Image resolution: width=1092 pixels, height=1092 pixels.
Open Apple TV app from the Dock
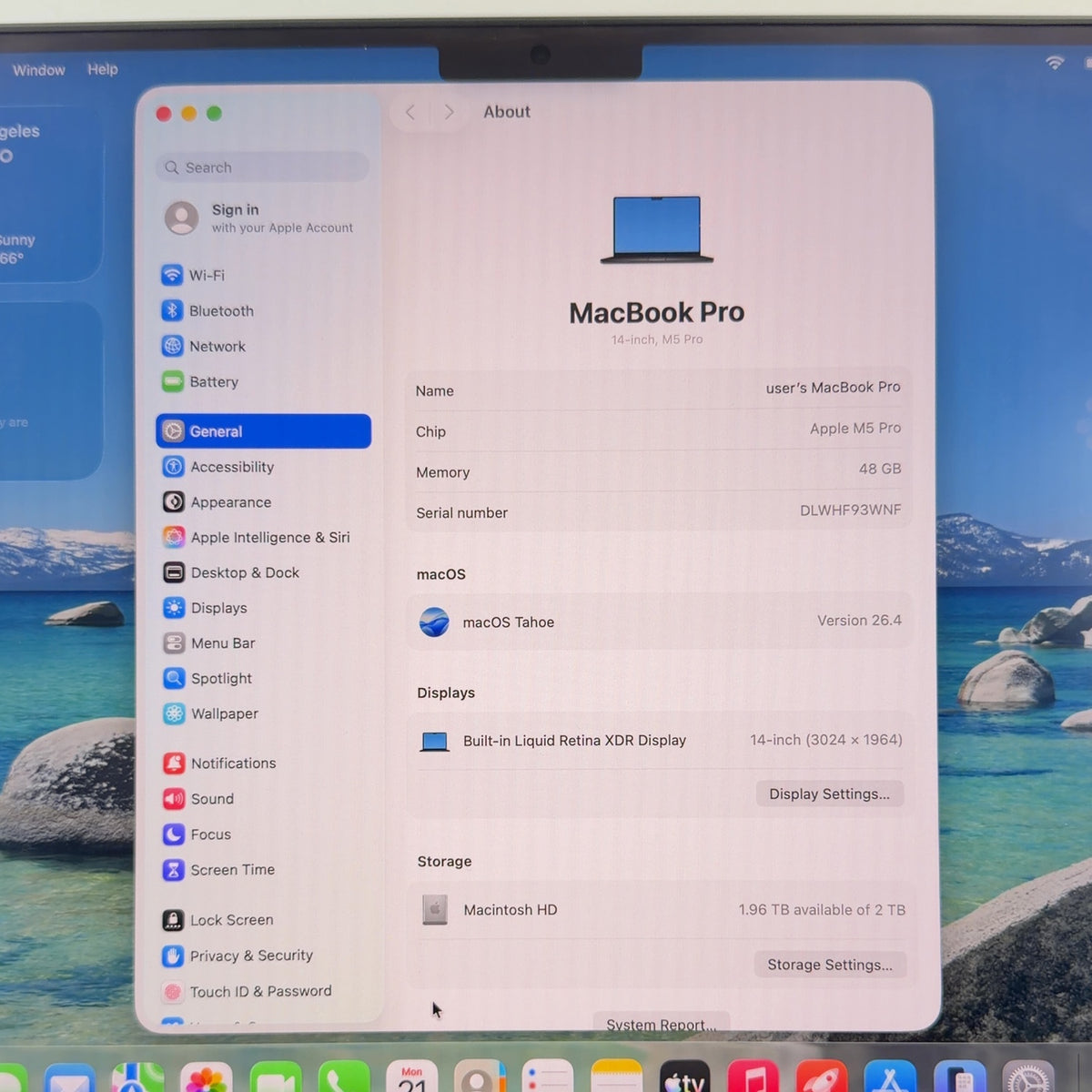coord(685,1077)
